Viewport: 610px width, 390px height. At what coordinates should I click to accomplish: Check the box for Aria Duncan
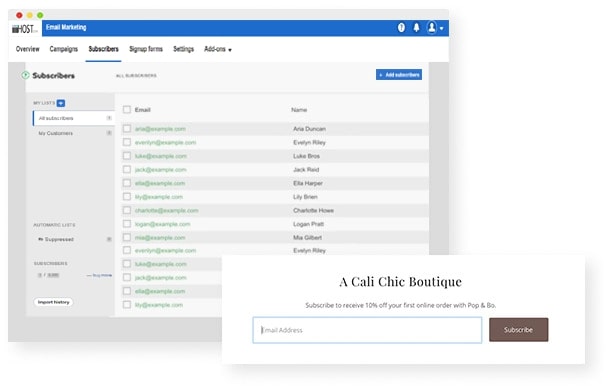pos(127,128)
